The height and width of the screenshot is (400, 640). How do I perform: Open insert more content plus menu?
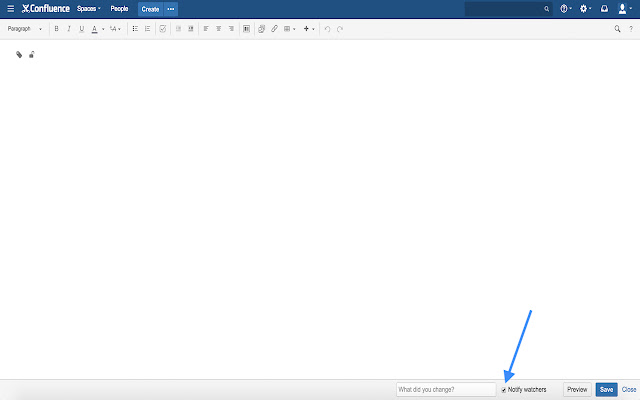[x=309, y=29]
